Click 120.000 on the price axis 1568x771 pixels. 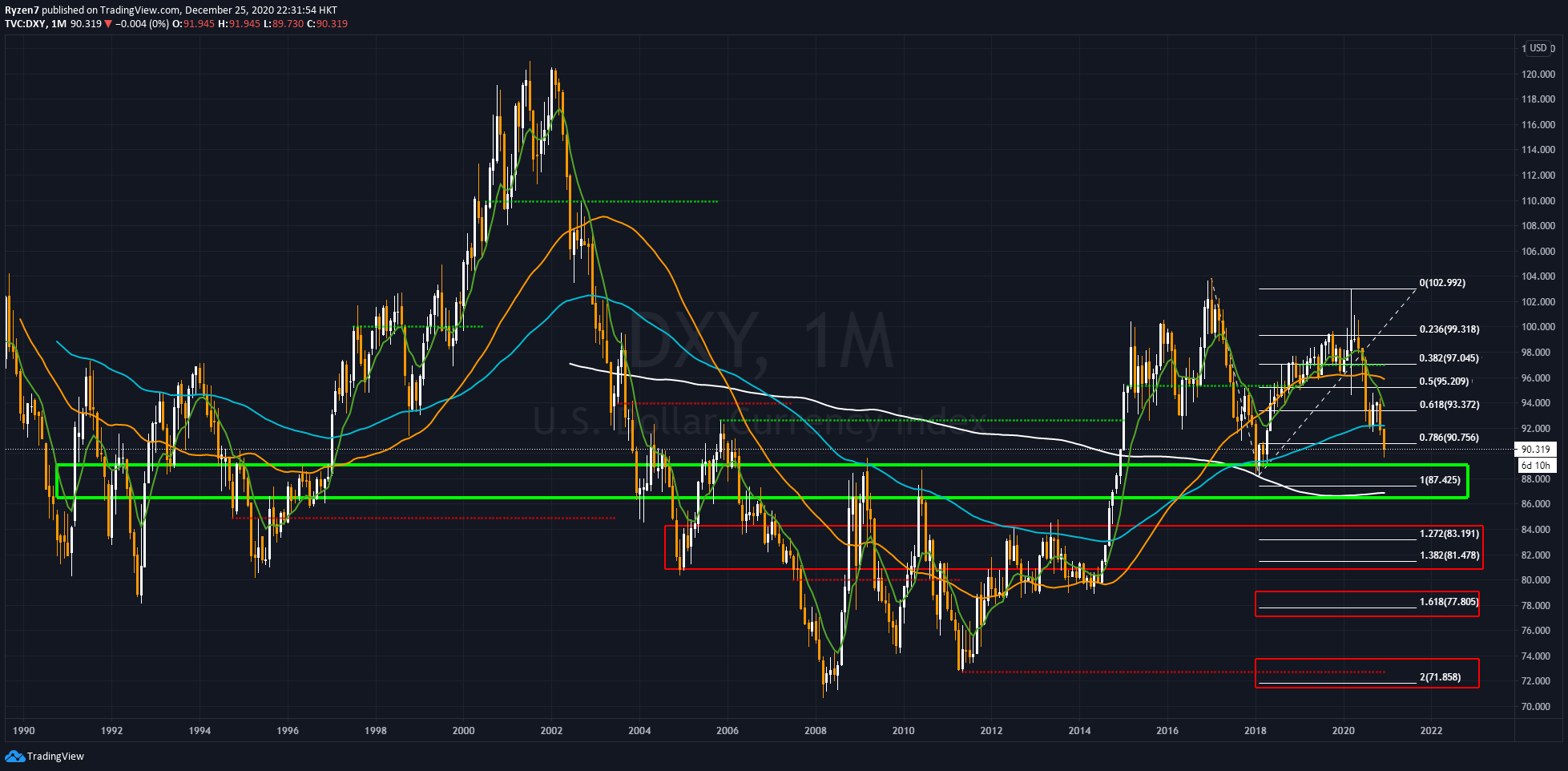pyautogui.click(x=1538, y=75)
